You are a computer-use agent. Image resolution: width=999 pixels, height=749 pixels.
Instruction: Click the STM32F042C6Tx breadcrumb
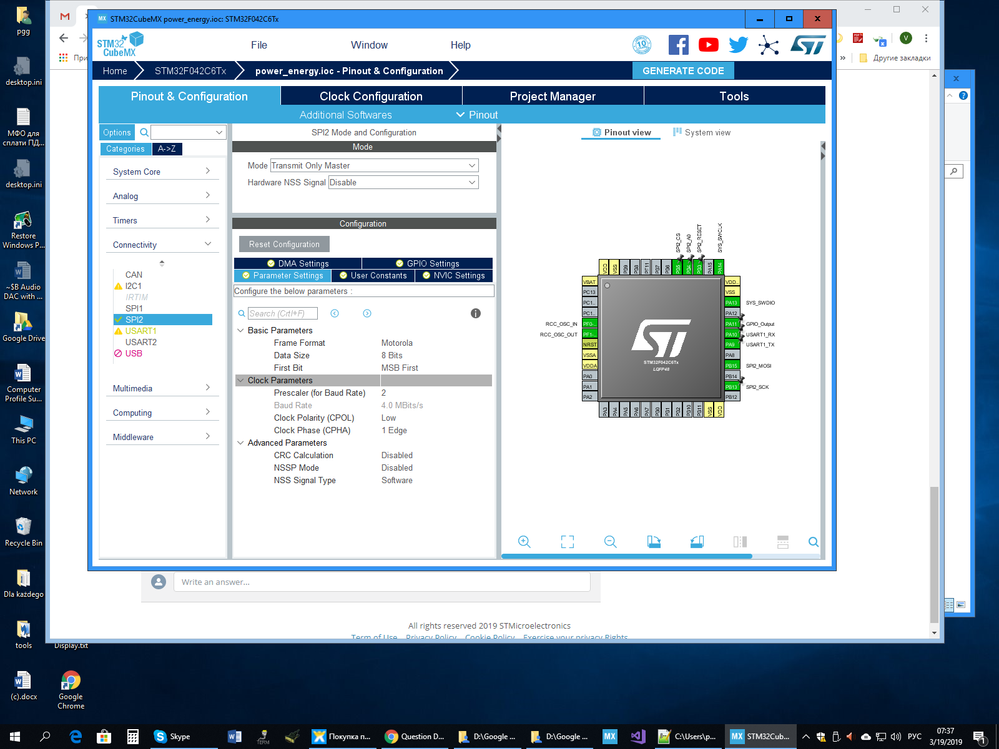190,71
